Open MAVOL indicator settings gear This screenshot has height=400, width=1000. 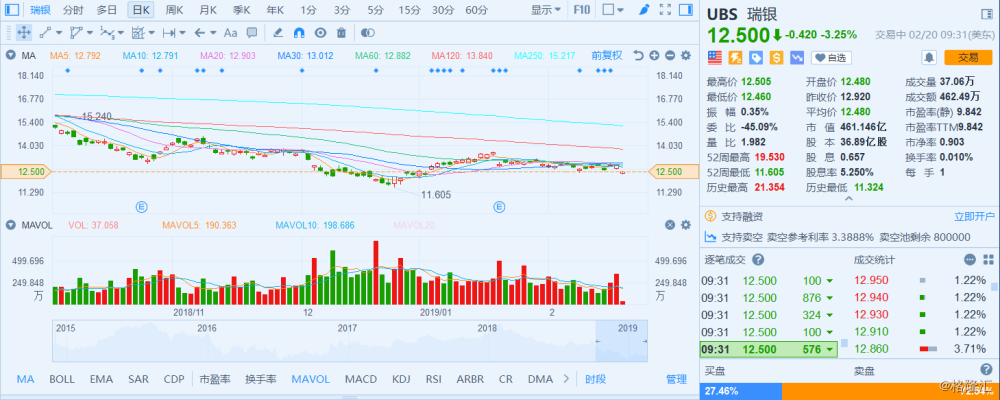[x=686, y=225]
